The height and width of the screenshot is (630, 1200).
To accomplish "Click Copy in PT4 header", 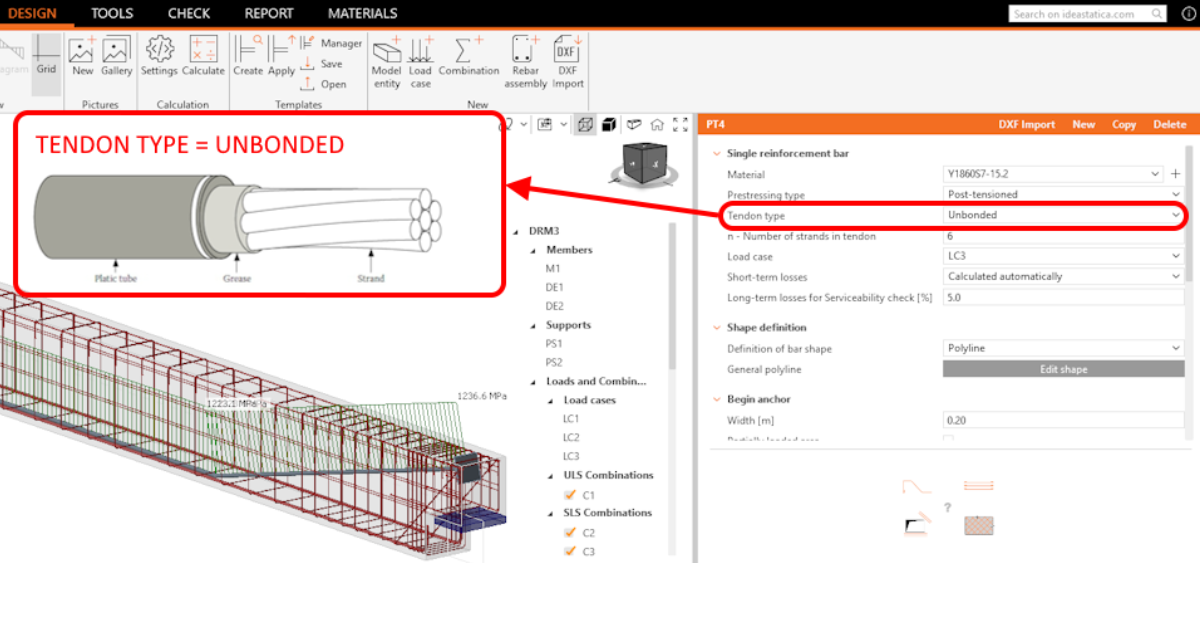I will 1124,124.
